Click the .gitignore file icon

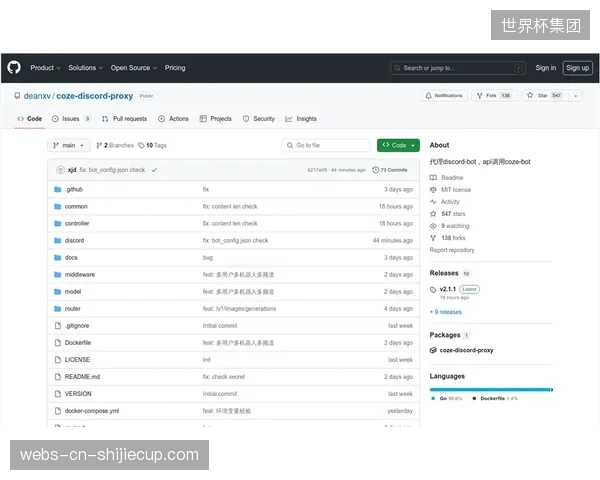(x=58, y=326)
